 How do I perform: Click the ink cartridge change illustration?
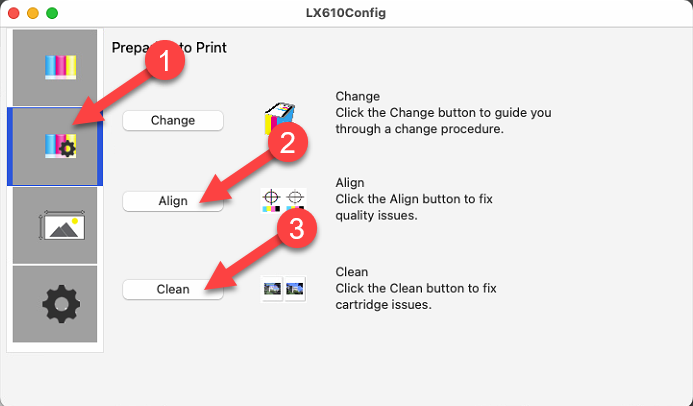[279, 118]
